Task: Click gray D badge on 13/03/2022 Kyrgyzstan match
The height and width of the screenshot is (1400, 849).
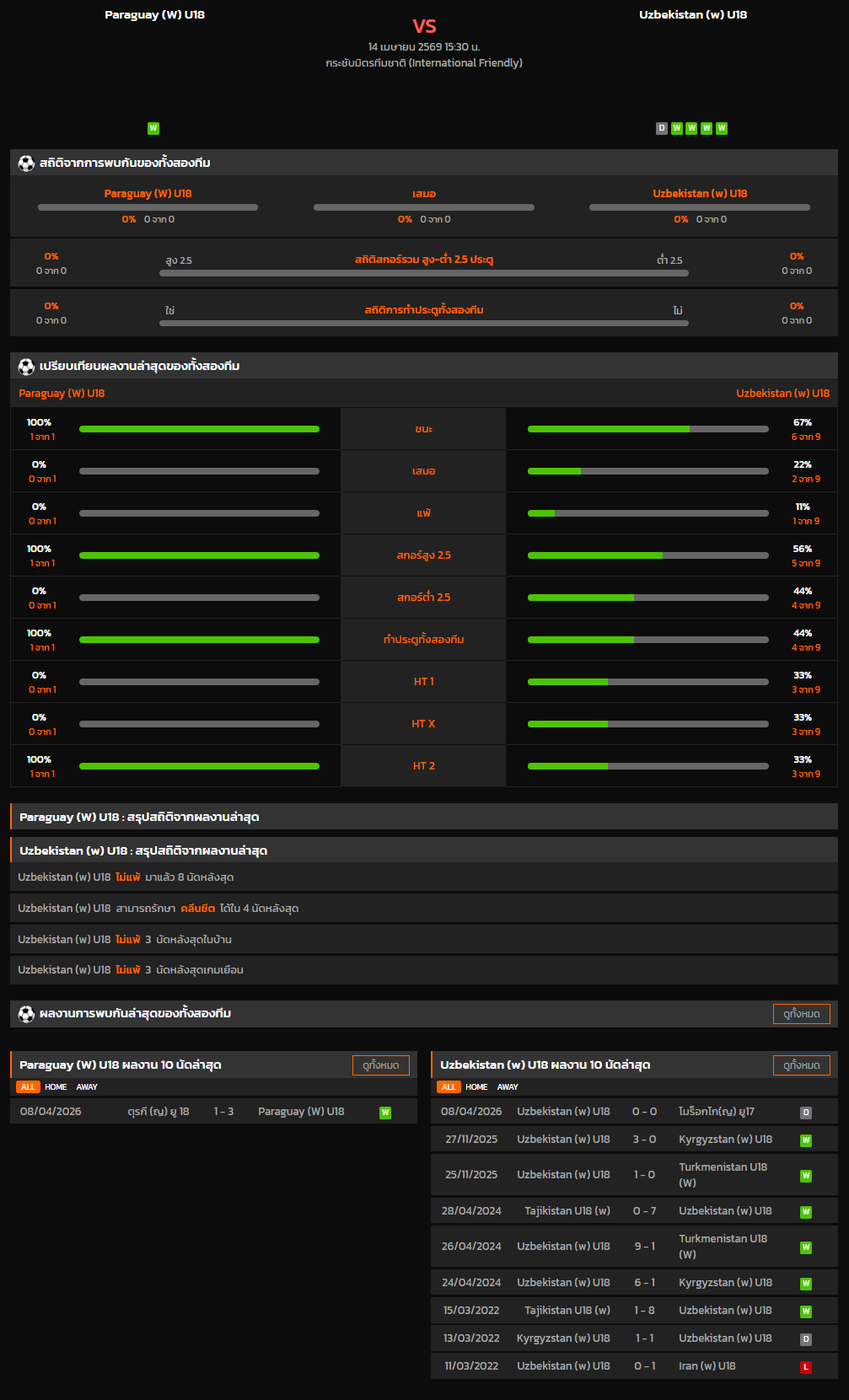Action: [x=806, y=1339]
